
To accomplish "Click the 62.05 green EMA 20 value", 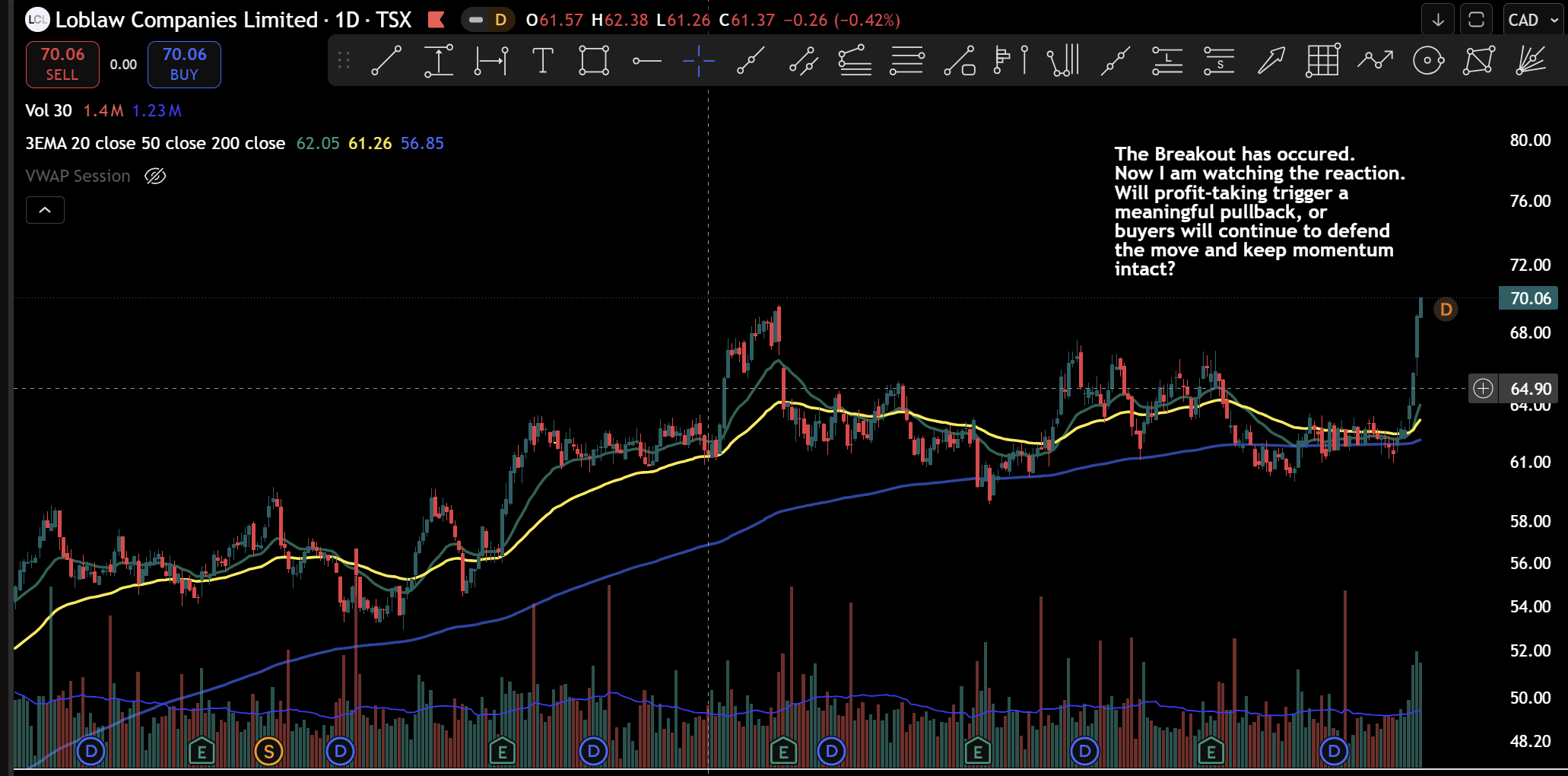I will [x=318, y=144].
